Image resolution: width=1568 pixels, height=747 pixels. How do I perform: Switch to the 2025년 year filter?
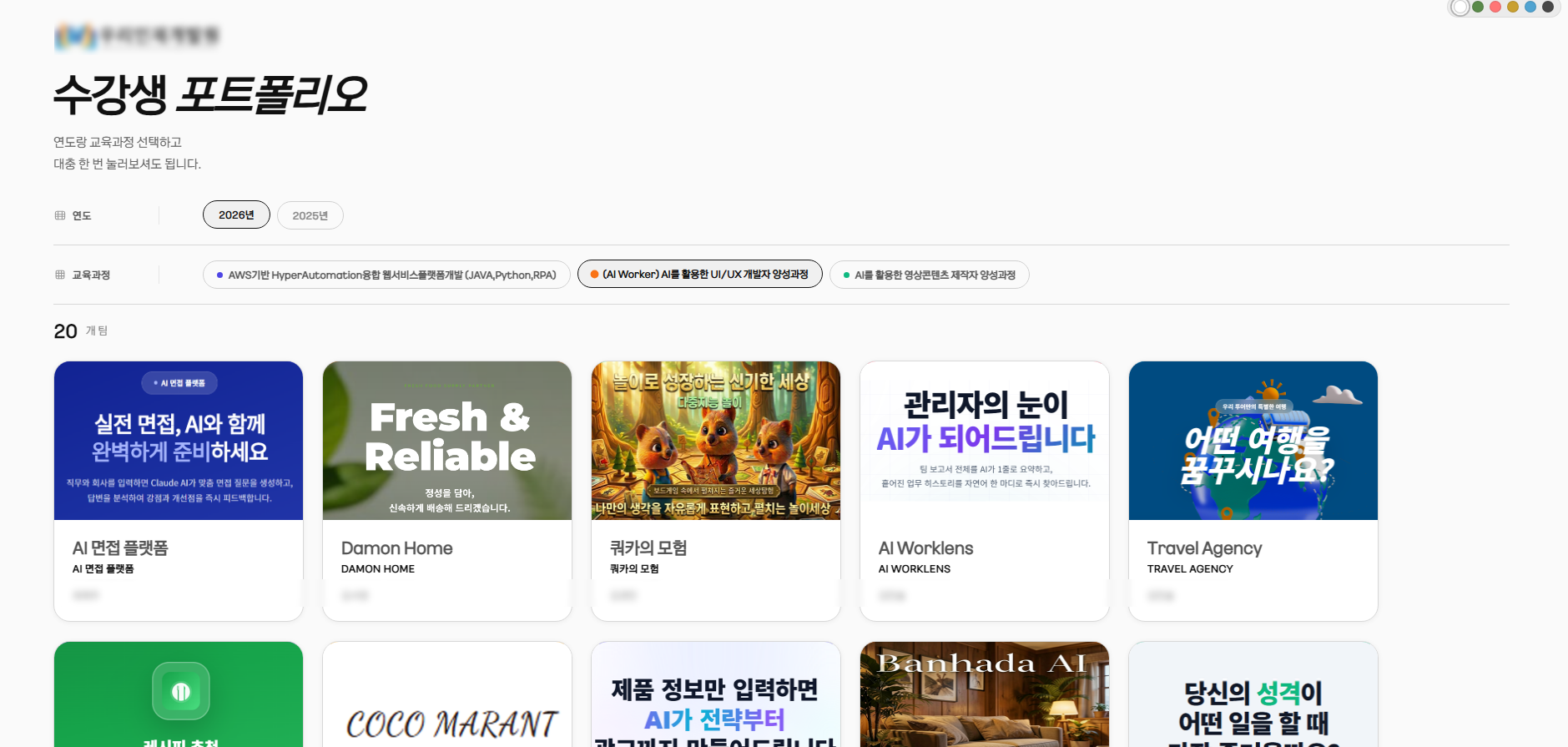click(x=310, y=215)
